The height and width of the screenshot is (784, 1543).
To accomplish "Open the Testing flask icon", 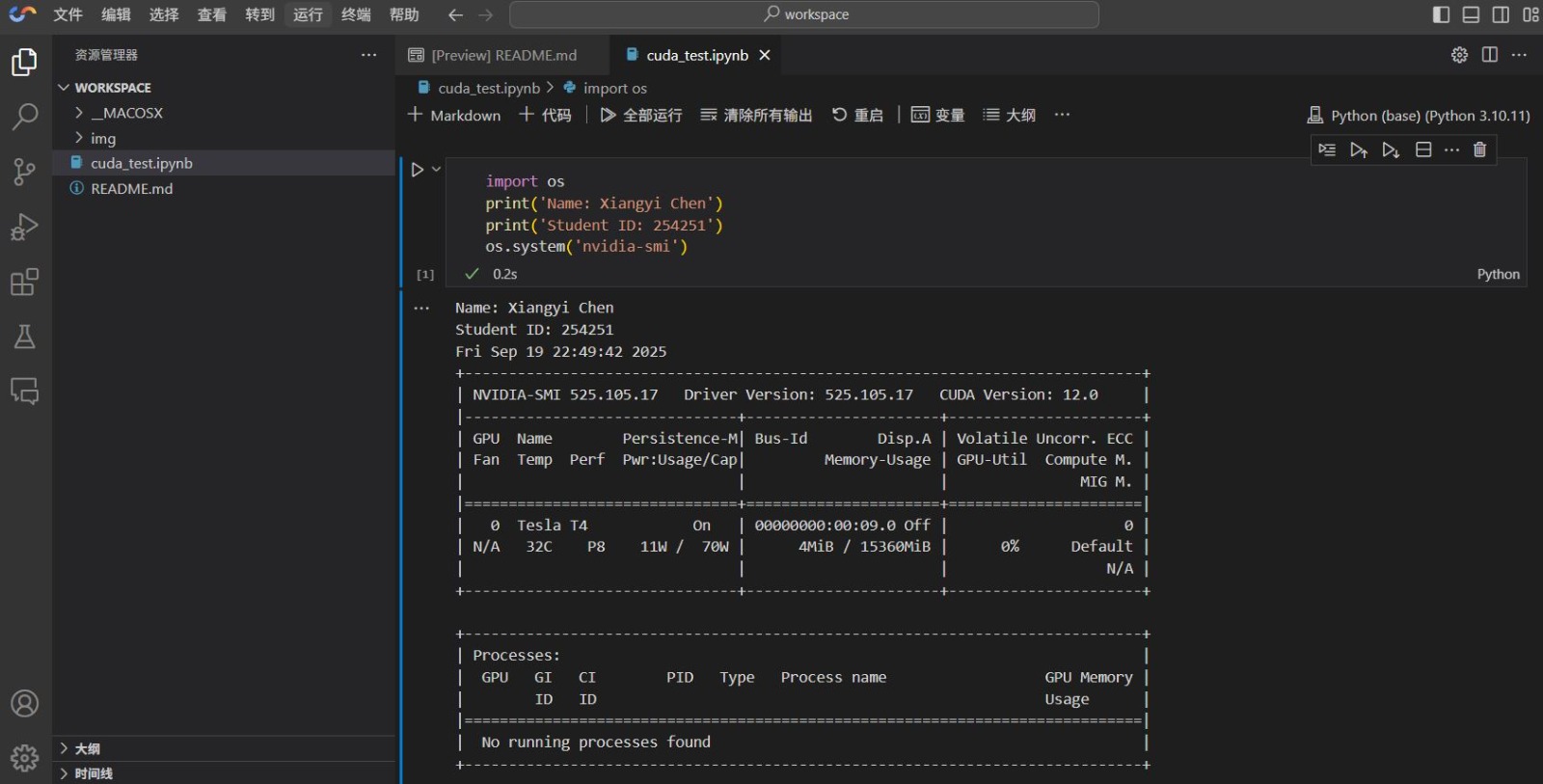I will point(24,337).
